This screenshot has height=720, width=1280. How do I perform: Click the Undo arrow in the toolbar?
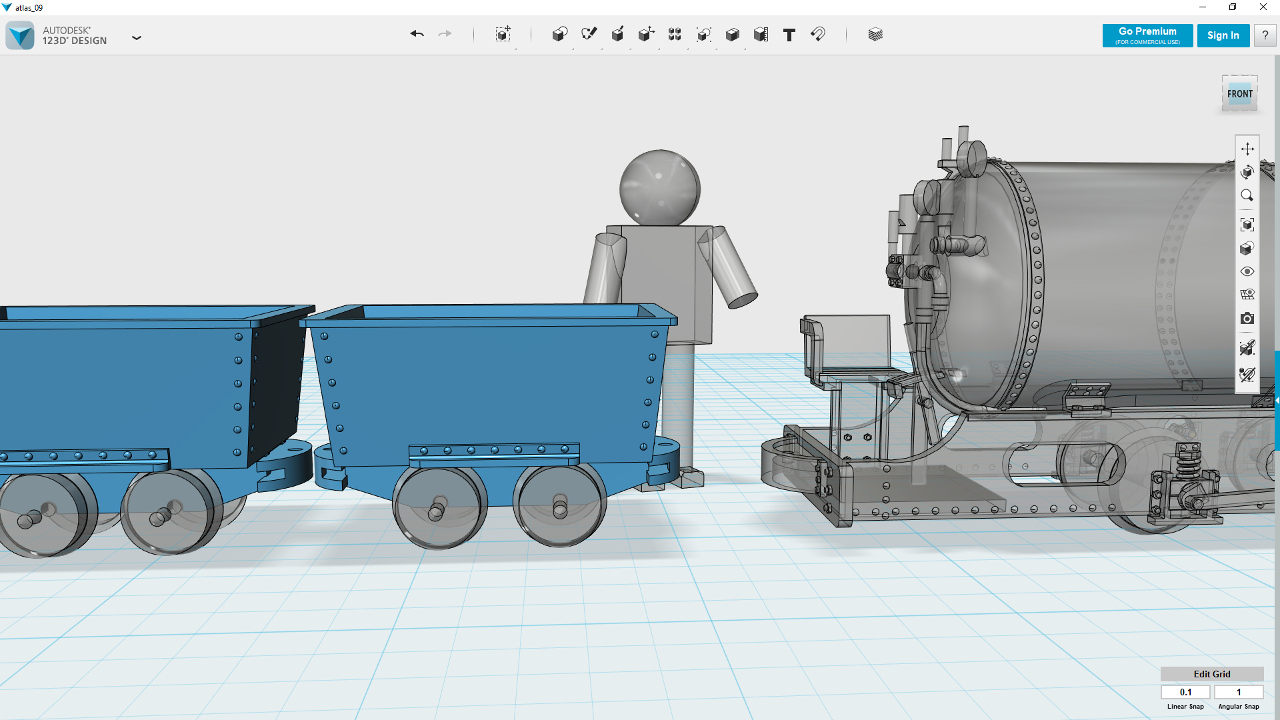click(x=417, y=34)
